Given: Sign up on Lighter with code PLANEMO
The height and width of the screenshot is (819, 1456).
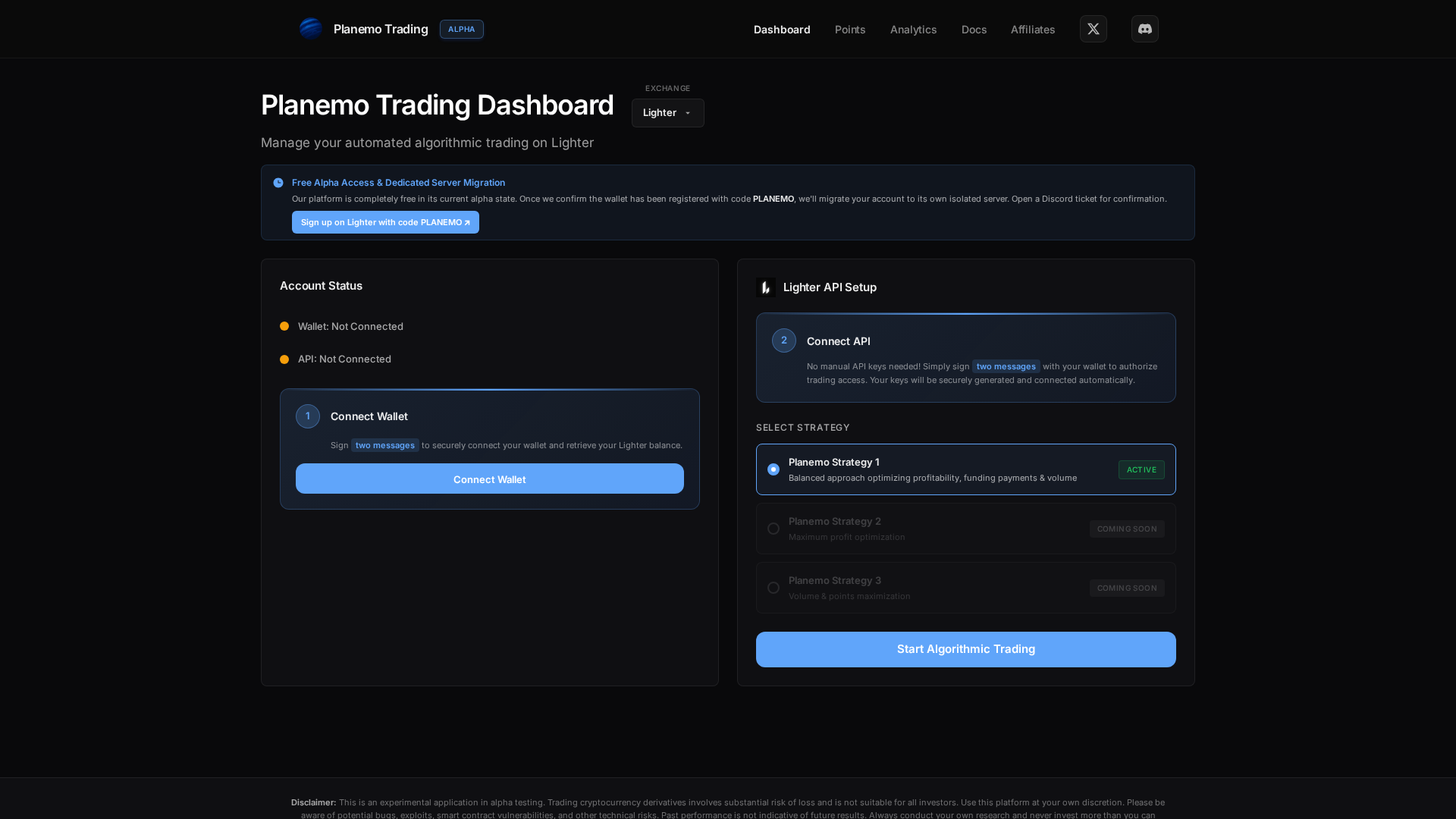Looking at the screenshot, I should (385, 222).
